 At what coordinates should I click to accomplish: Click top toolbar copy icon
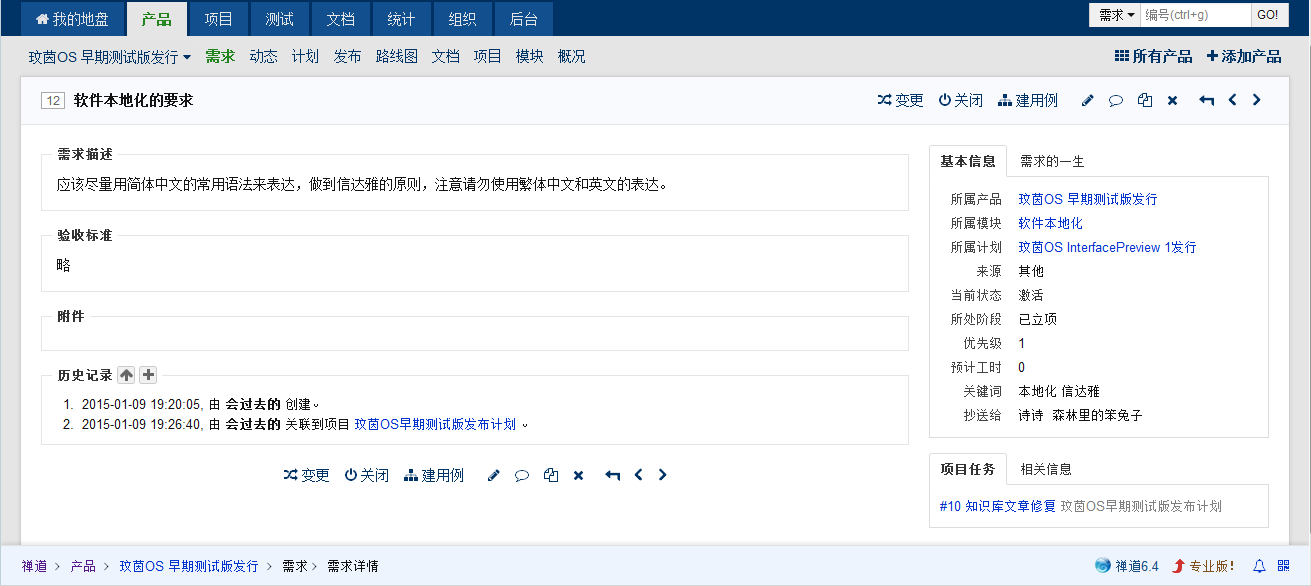point(1145,101)
